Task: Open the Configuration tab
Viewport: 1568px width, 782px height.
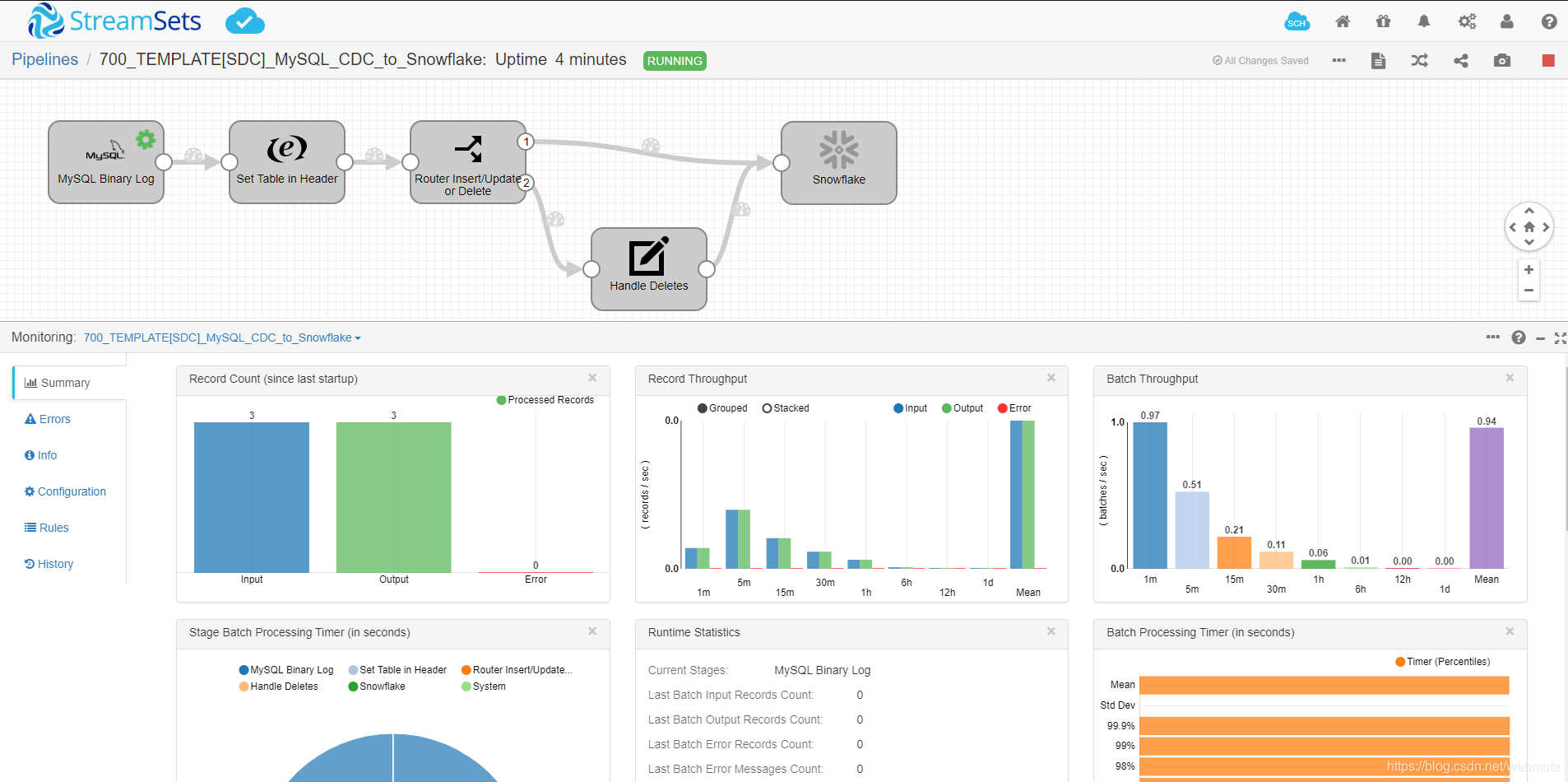Action: point(66,491)
